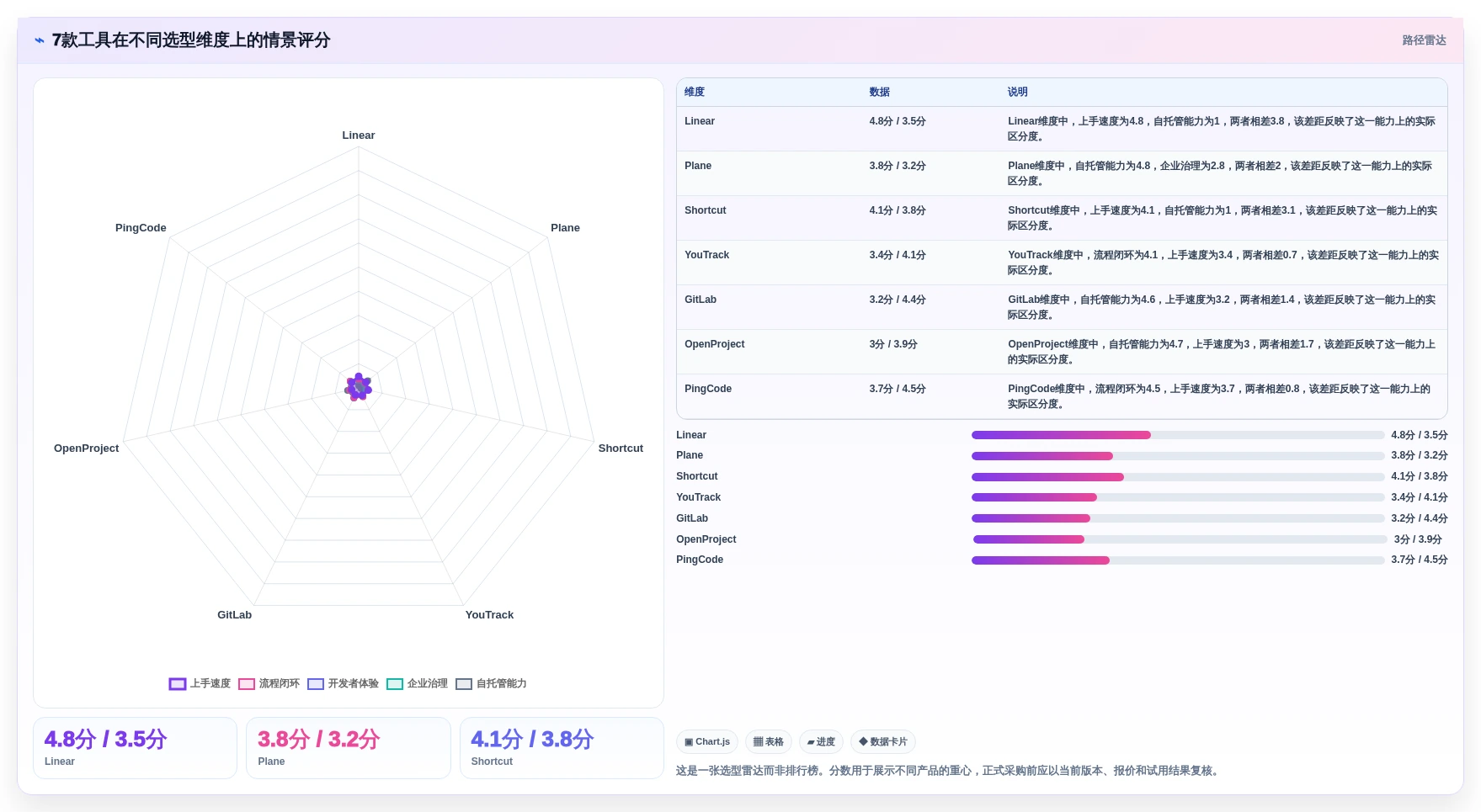
Task: Toggle the 流程闭环 legend series
Action: pos(269,683)
